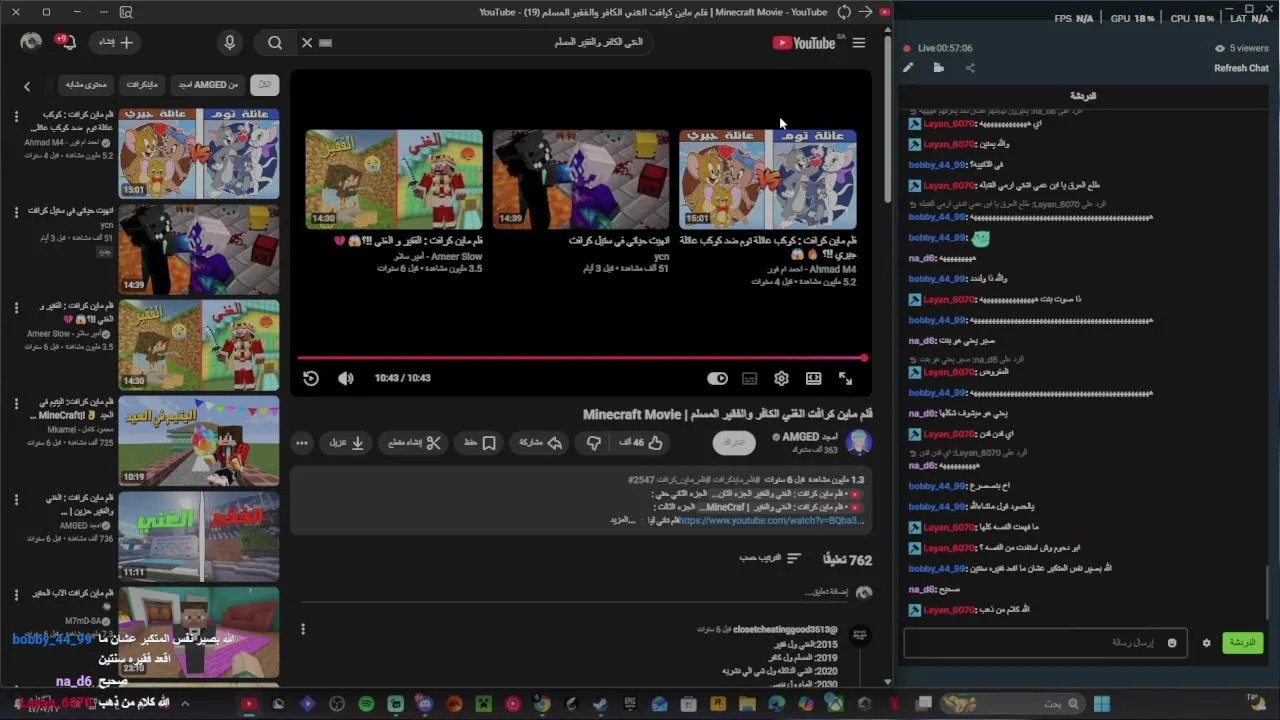The width and height of the screenshot is (1280, 720).
Task: Click the camera icon in stream panel
Action: click(938, 68)
